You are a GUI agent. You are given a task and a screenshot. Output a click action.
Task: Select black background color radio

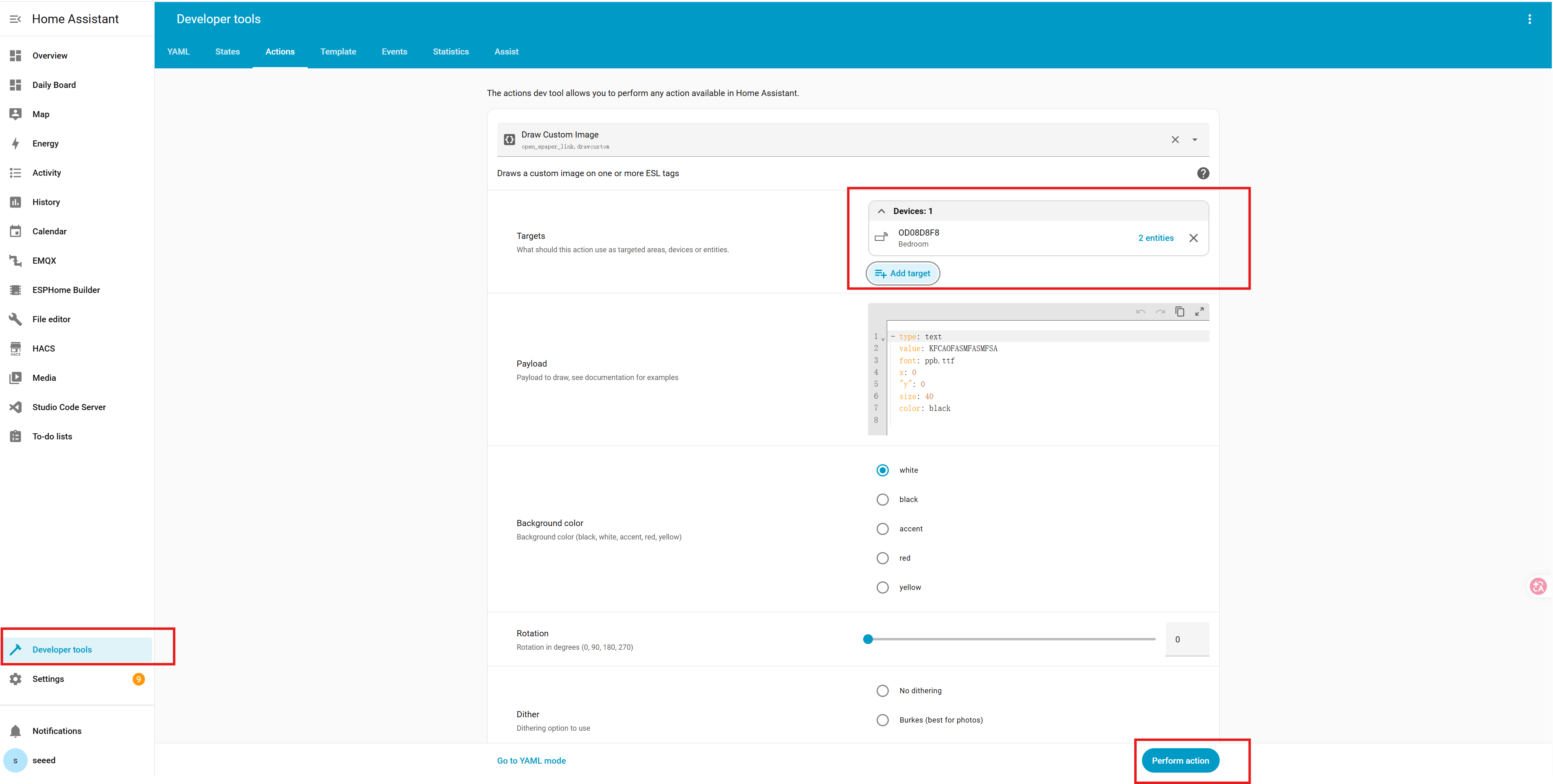882,500
